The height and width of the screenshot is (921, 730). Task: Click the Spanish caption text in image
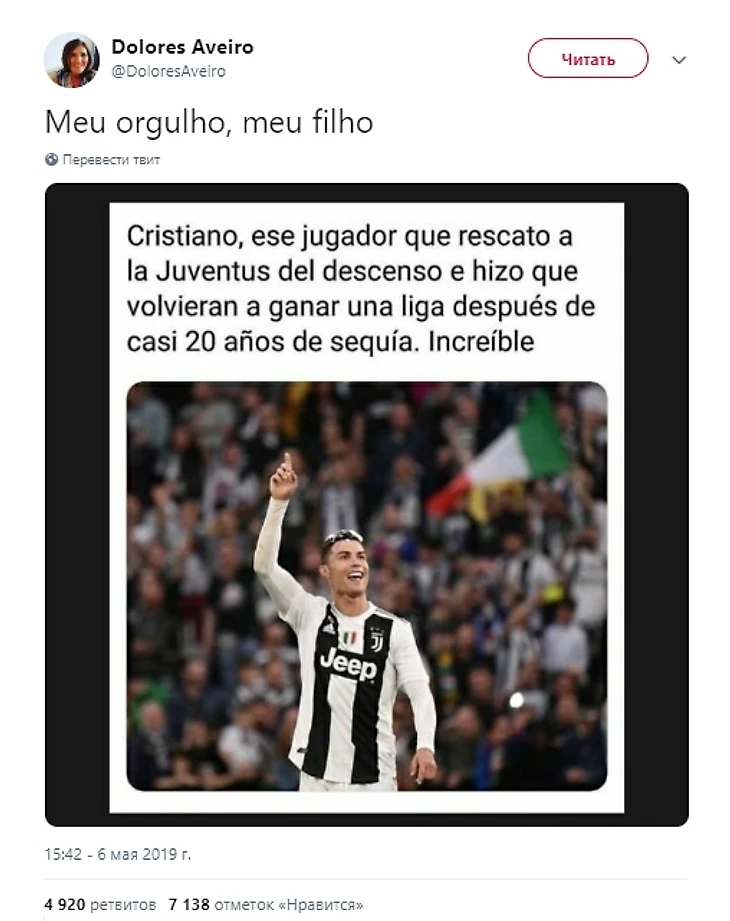[x=361, y=288]
